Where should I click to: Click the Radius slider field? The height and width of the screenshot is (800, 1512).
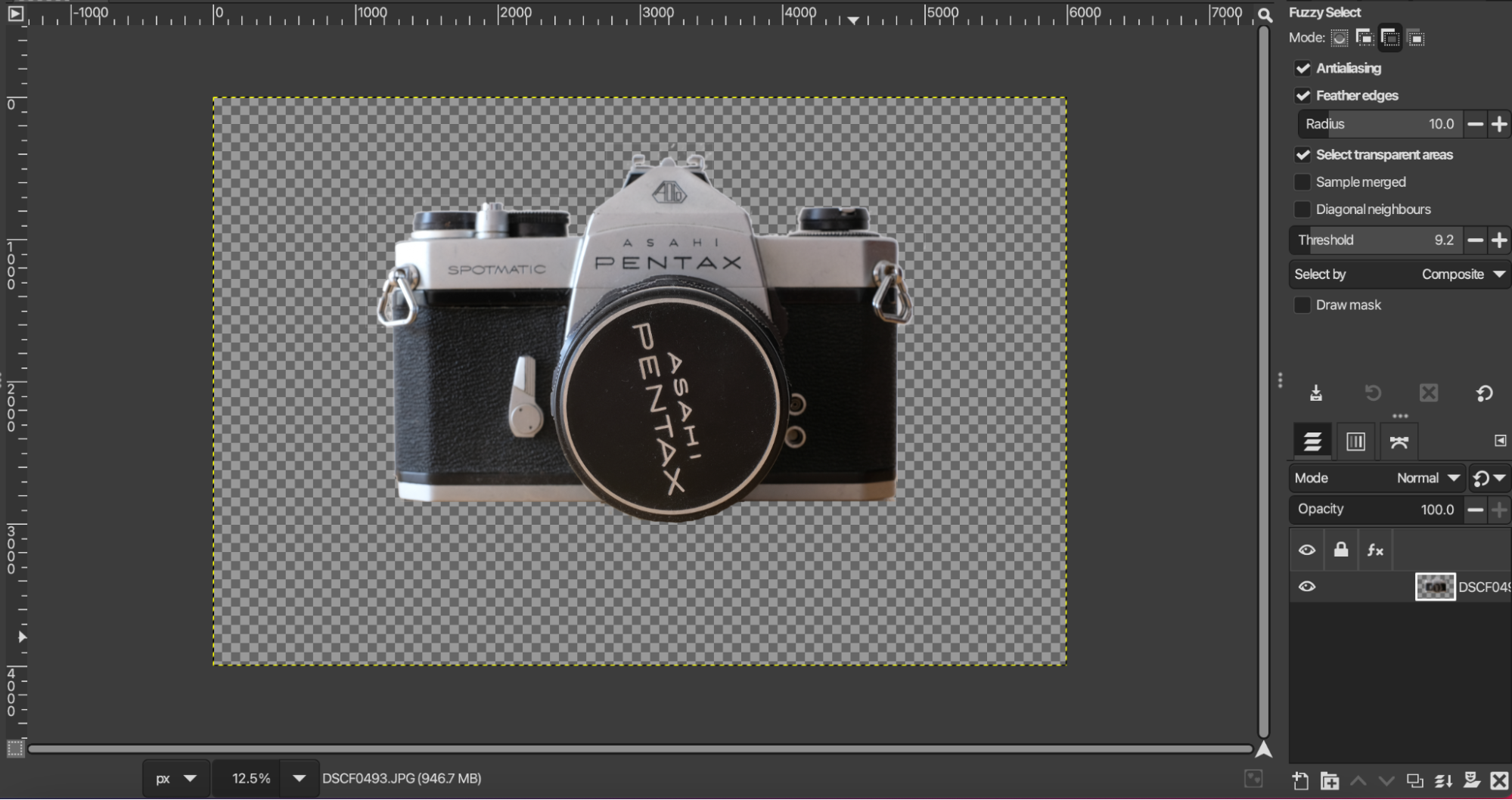point(1380,124)
